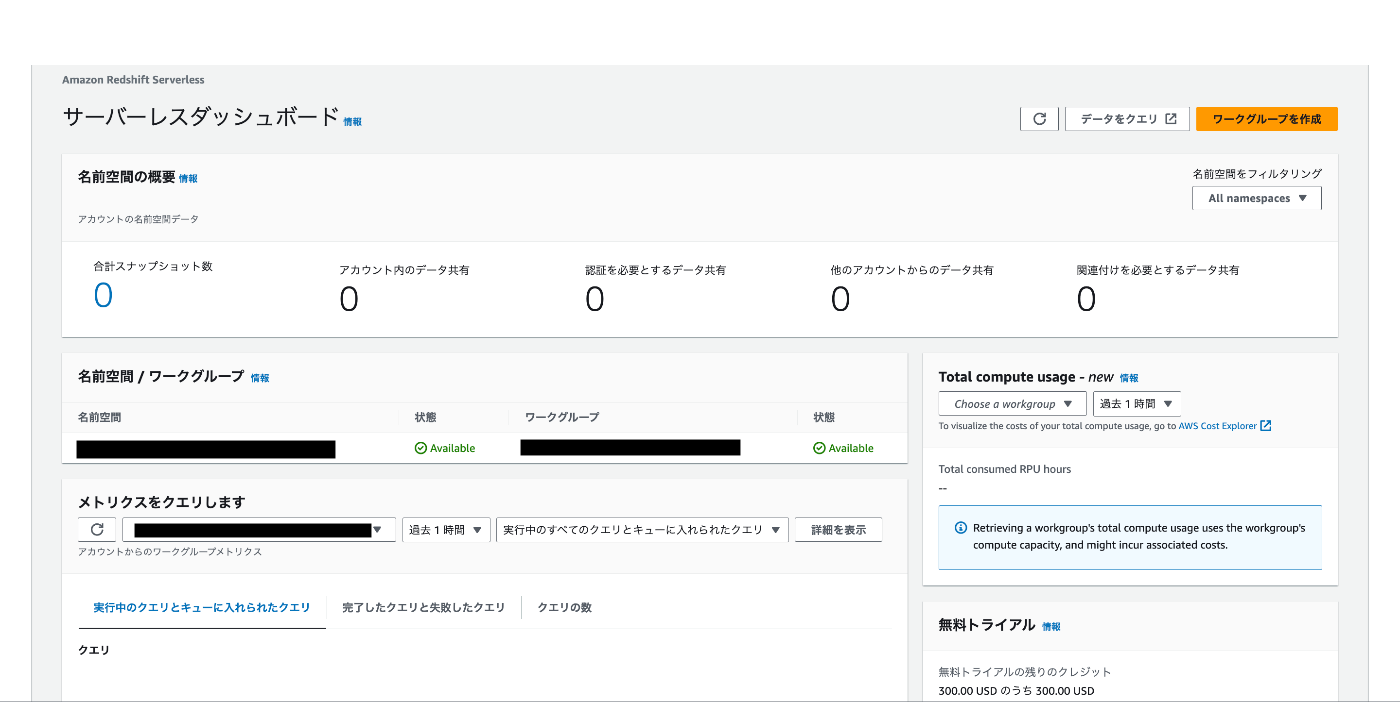
Task: Open 過去 1 時間 dropdown in compute usage
Action: click(x=1136, y=404)
